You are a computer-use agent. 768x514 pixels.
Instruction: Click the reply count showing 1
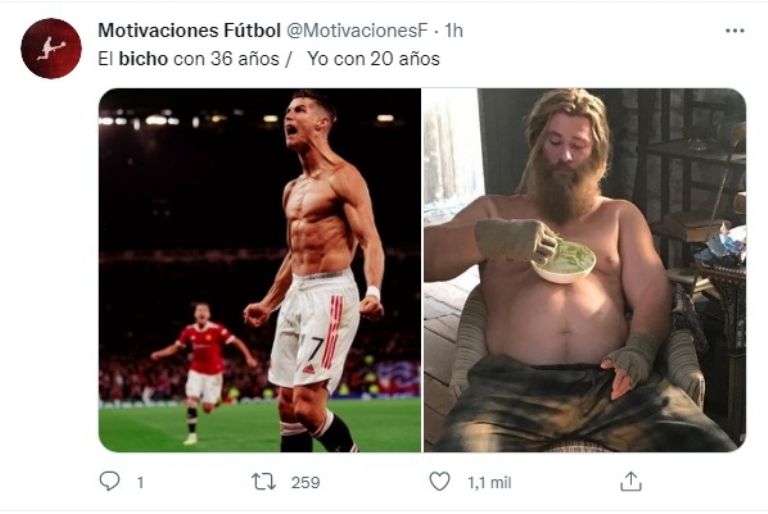[140, 482]
